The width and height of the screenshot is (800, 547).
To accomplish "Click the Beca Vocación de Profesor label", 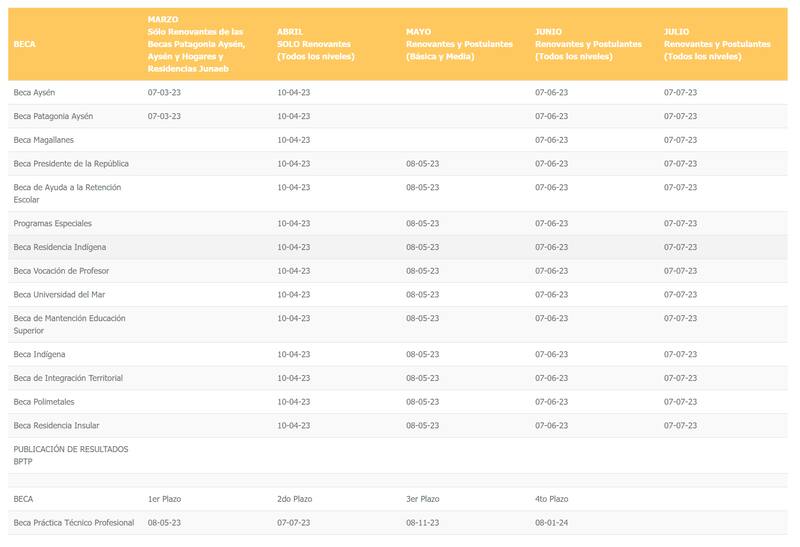I will tap(61, 271).
